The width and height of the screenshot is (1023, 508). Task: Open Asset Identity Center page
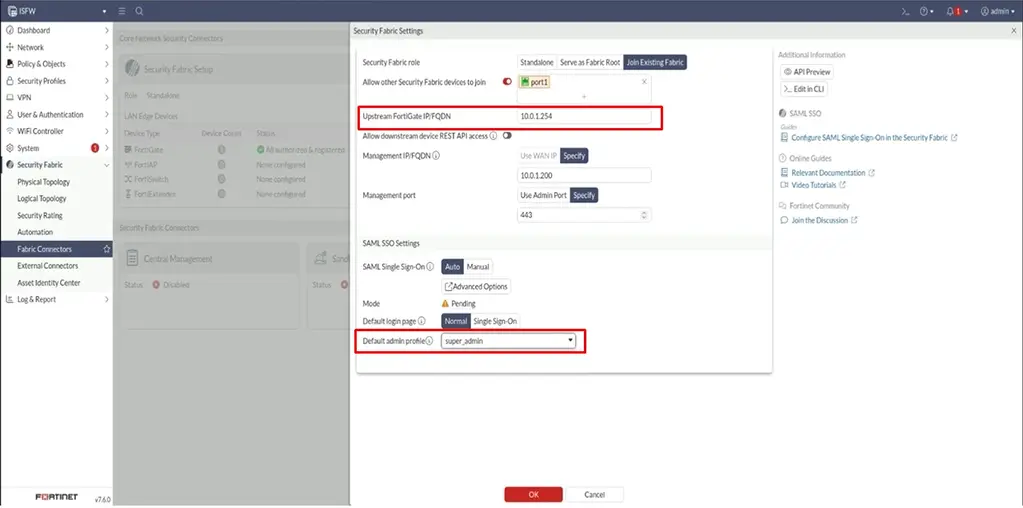49,282
